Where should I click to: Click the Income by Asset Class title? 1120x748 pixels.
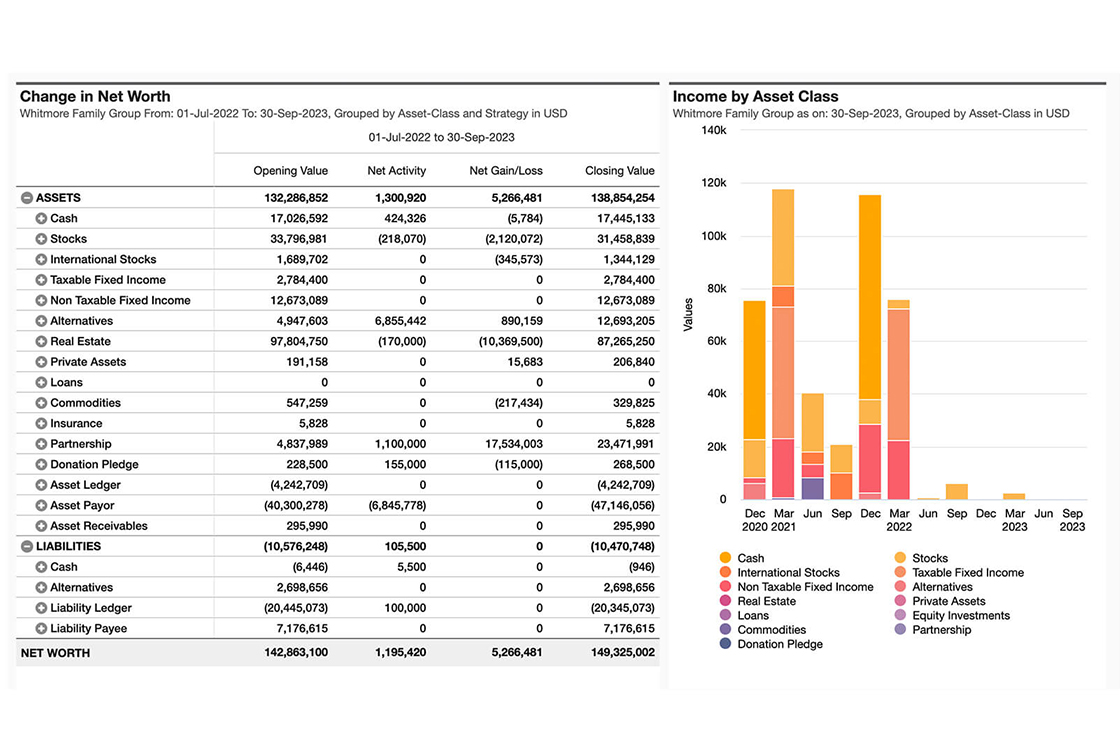(755, 97)
